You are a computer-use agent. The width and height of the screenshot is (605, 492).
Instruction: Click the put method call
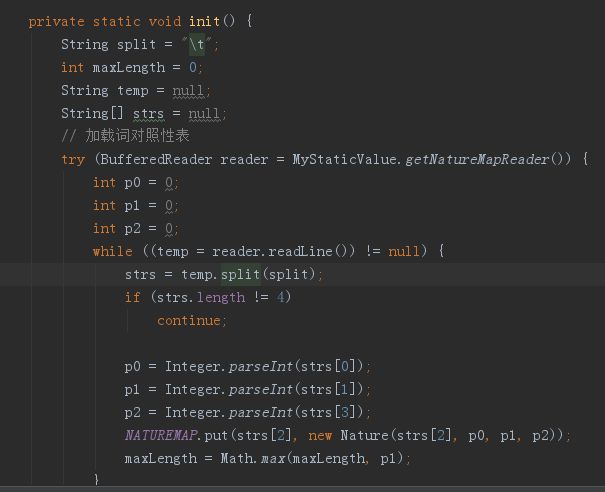tap(216, 436)
